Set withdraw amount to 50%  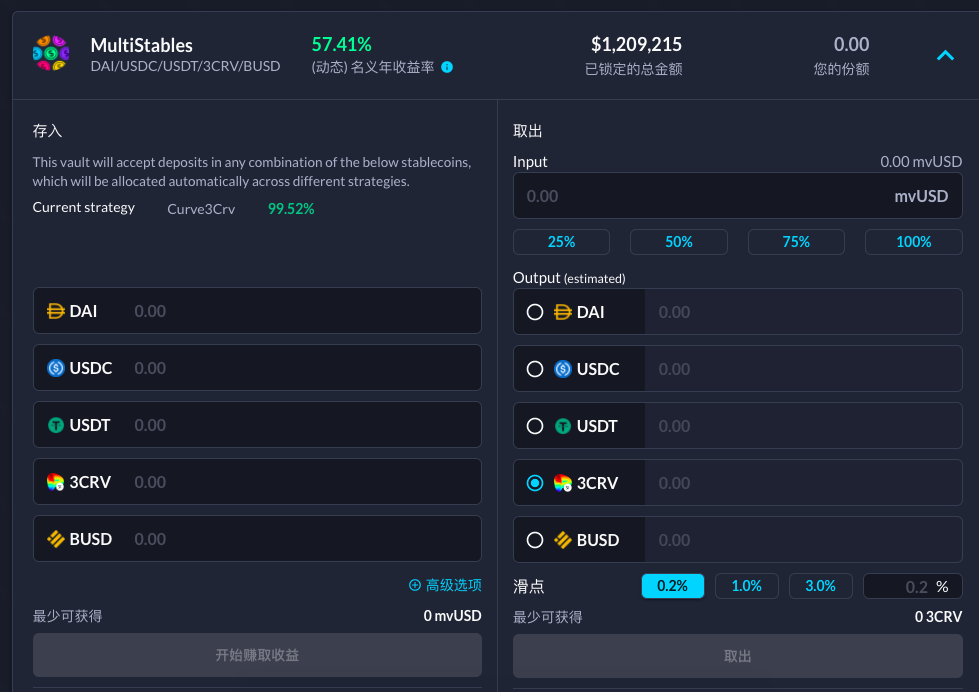[x=679, y=242]
